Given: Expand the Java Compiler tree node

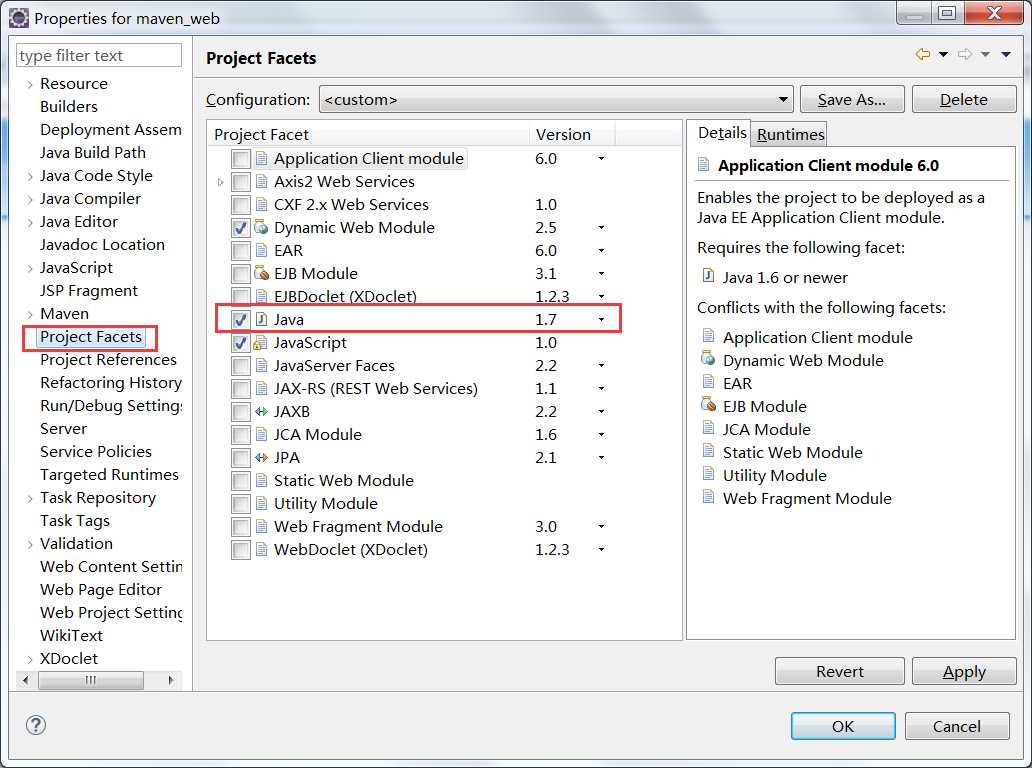Looking at the screenshot, I should pyautogui.click(x=30, y=199).
